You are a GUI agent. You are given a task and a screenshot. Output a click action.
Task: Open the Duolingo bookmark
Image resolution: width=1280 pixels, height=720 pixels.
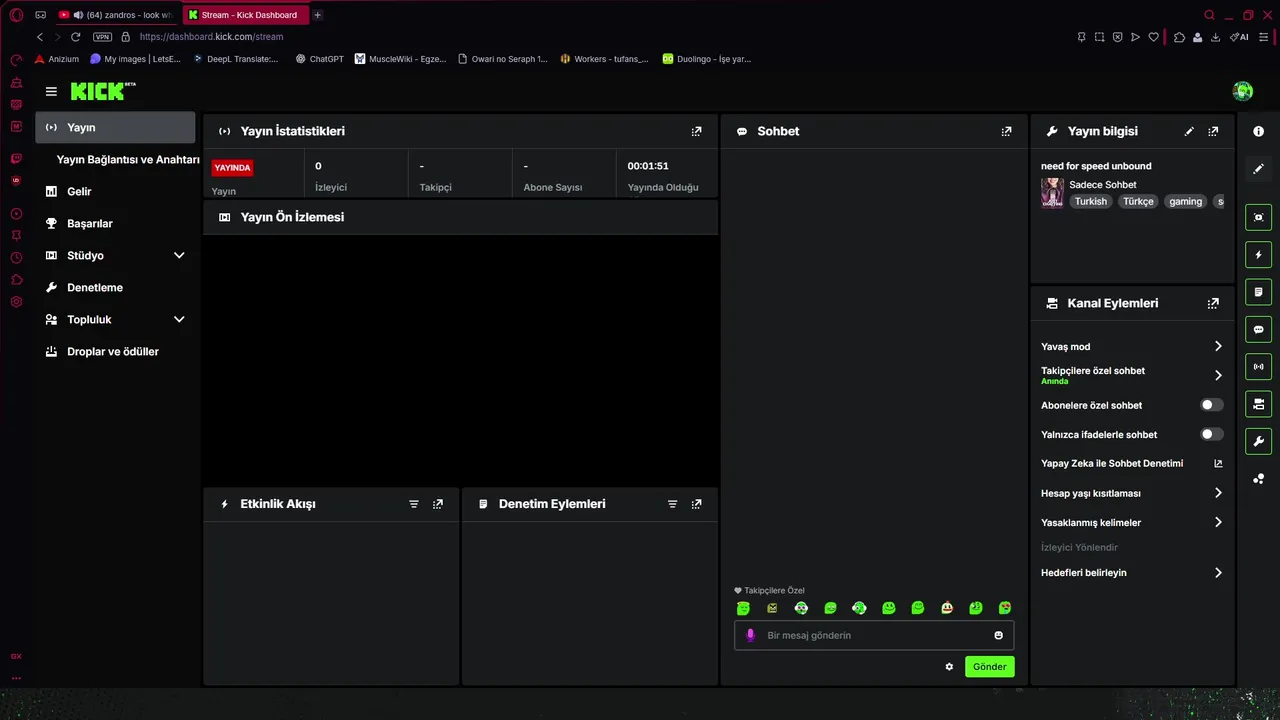pyautogui.click(x=707, y=59)
